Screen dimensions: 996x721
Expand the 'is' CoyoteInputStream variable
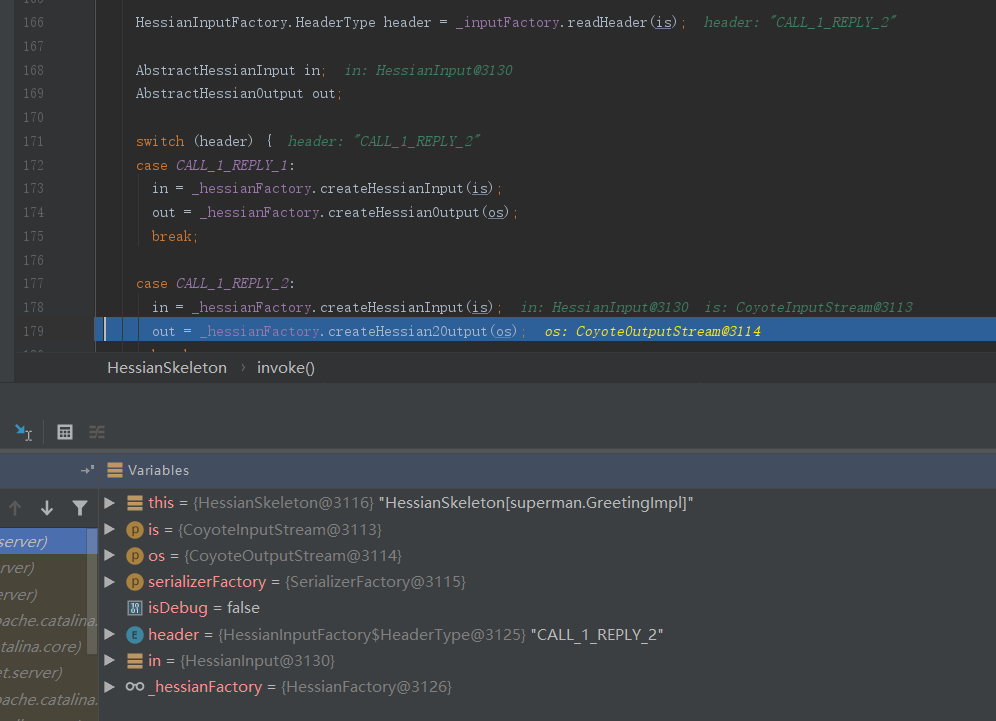[110, 529]
